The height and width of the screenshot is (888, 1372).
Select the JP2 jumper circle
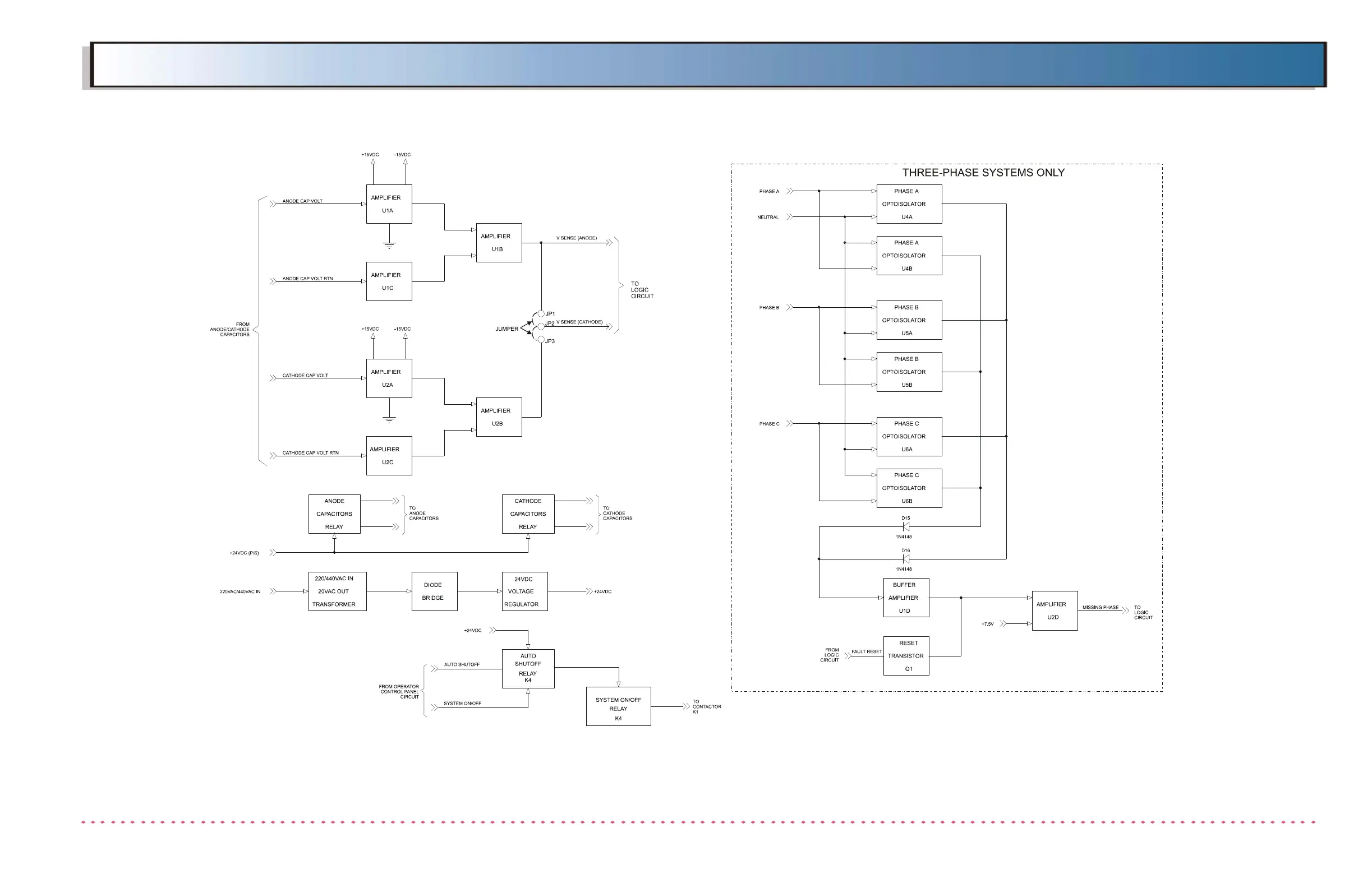541,326
